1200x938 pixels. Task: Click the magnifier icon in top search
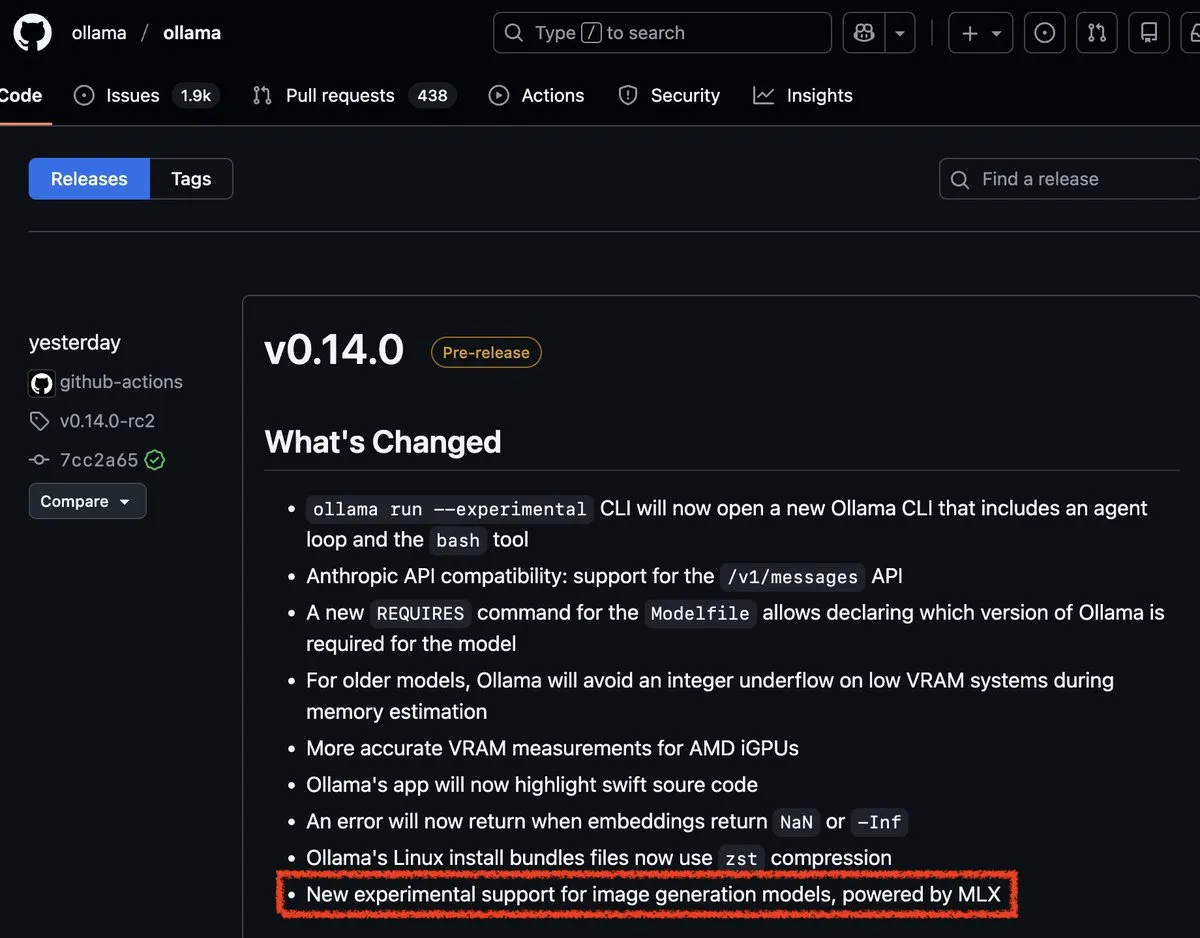click(x=514, y=33)
